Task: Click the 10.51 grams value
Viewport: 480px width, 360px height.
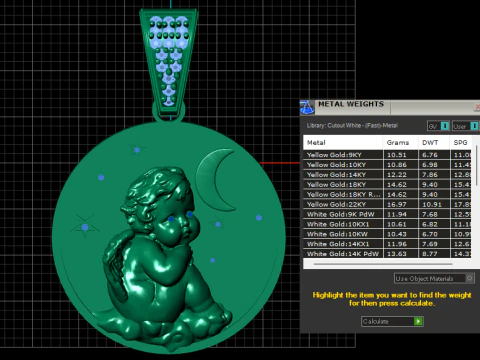Action: click(397, 155)
